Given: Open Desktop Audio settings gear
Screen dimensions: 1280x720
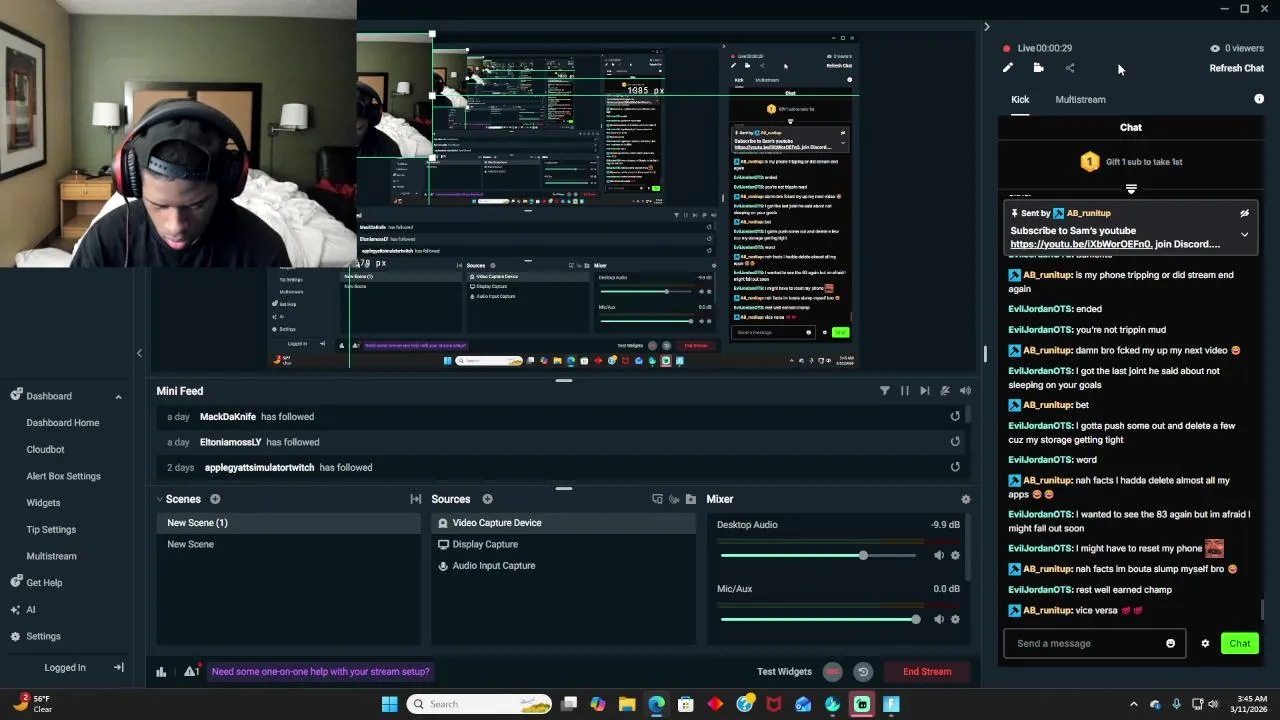Looking at the screenshot, I should click(955, 556).
